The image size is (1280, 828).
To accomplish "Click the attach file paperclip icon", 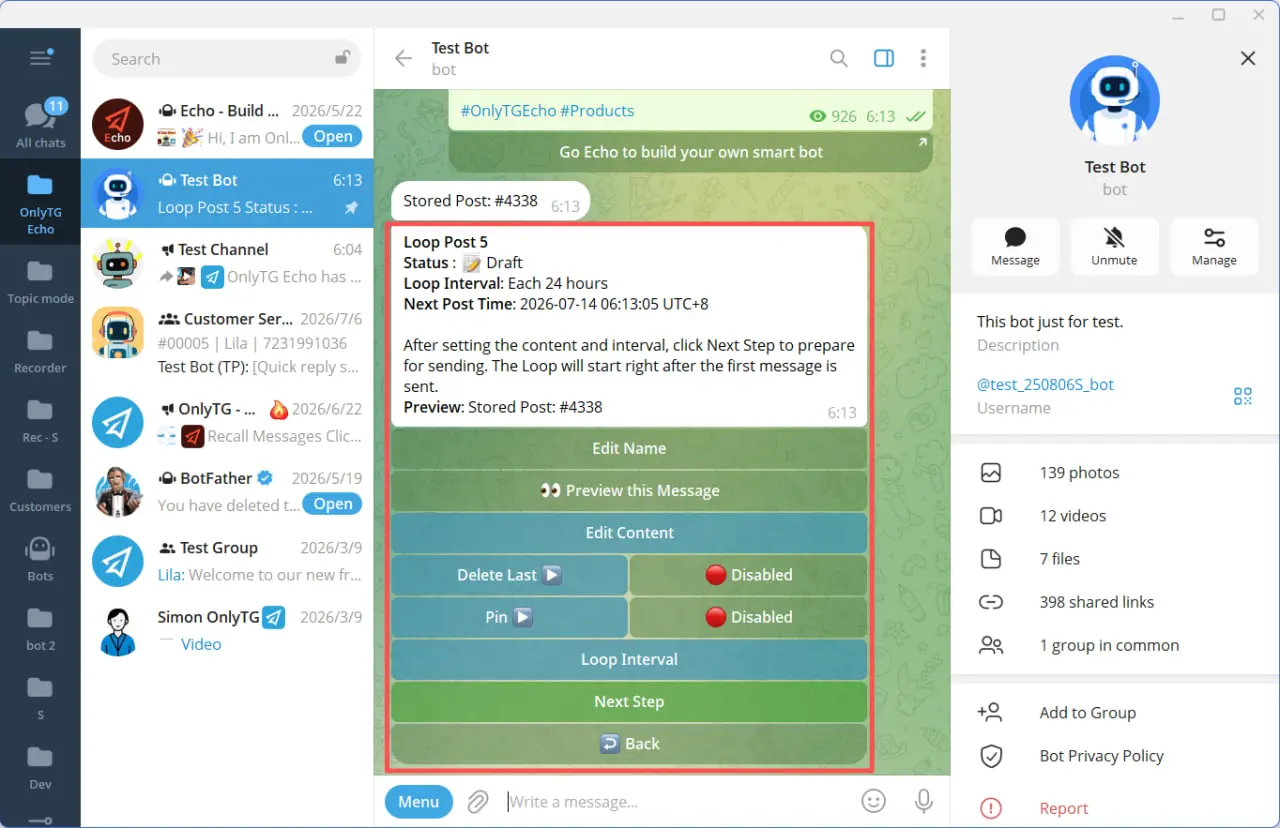I will tap(478, 801).
